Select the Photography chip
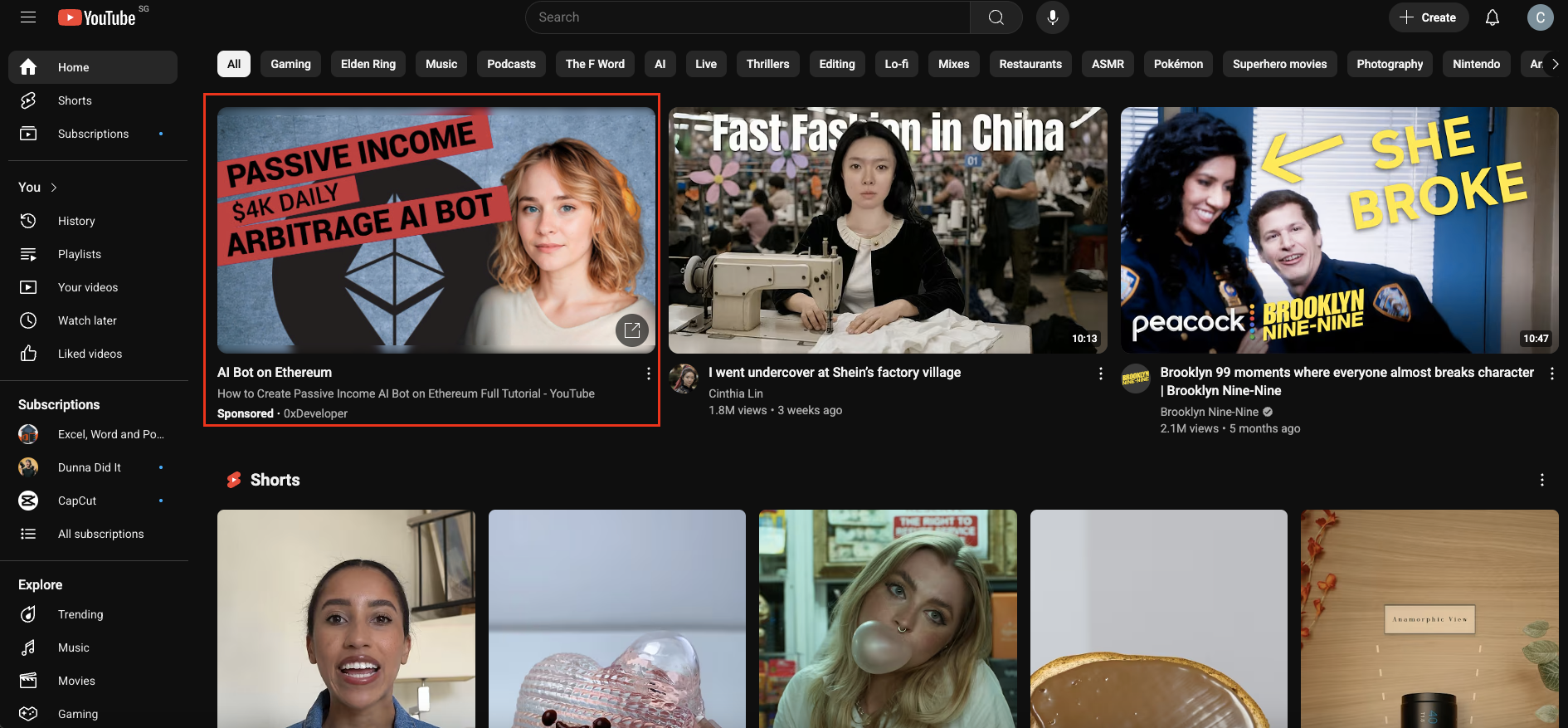Image resolution: width=1568 pixels, height=728 pixels. (x=1390, y=64)
